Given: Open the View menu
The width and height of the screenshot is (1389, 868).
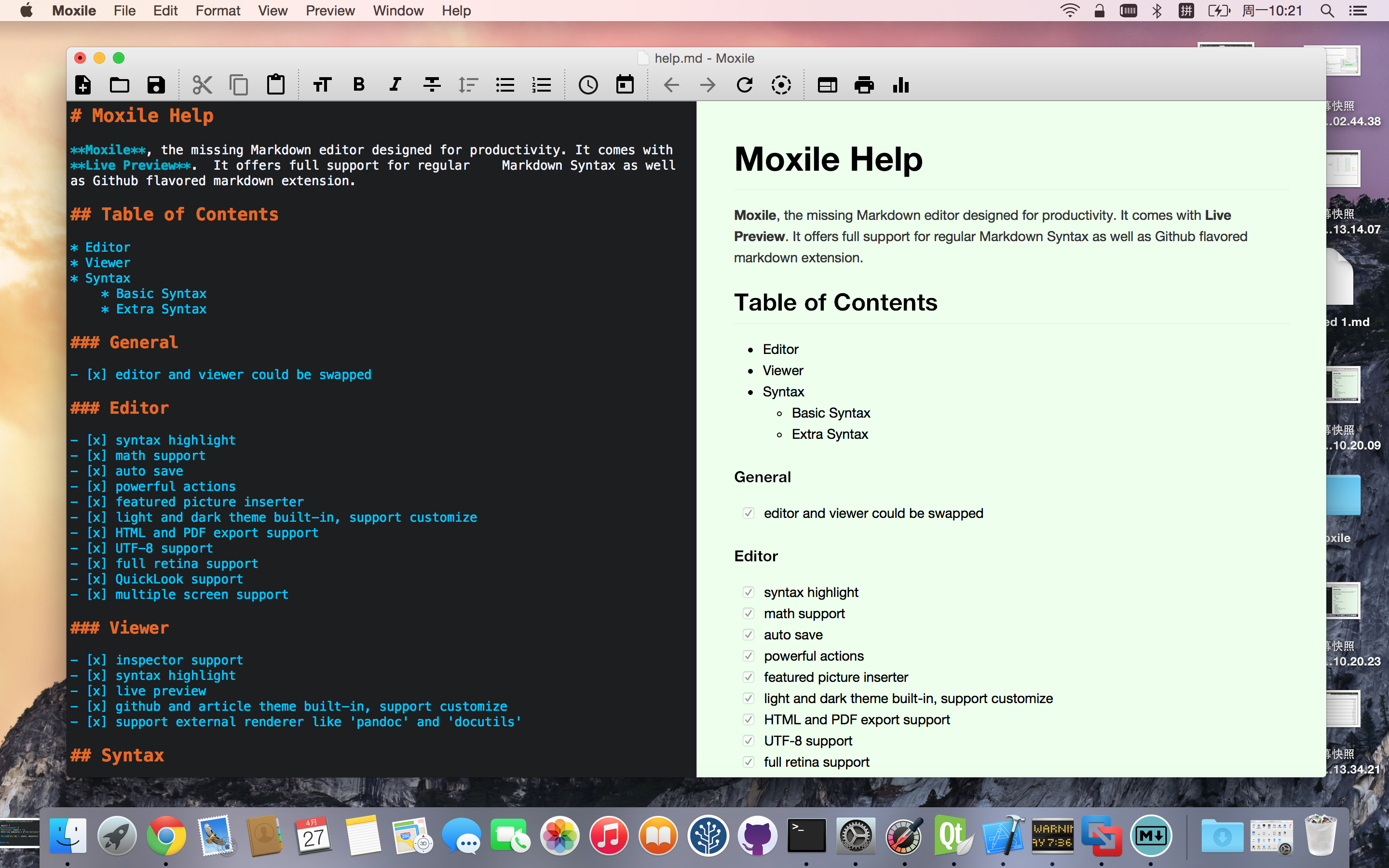Looking at the screenshot, I should 272,10.
